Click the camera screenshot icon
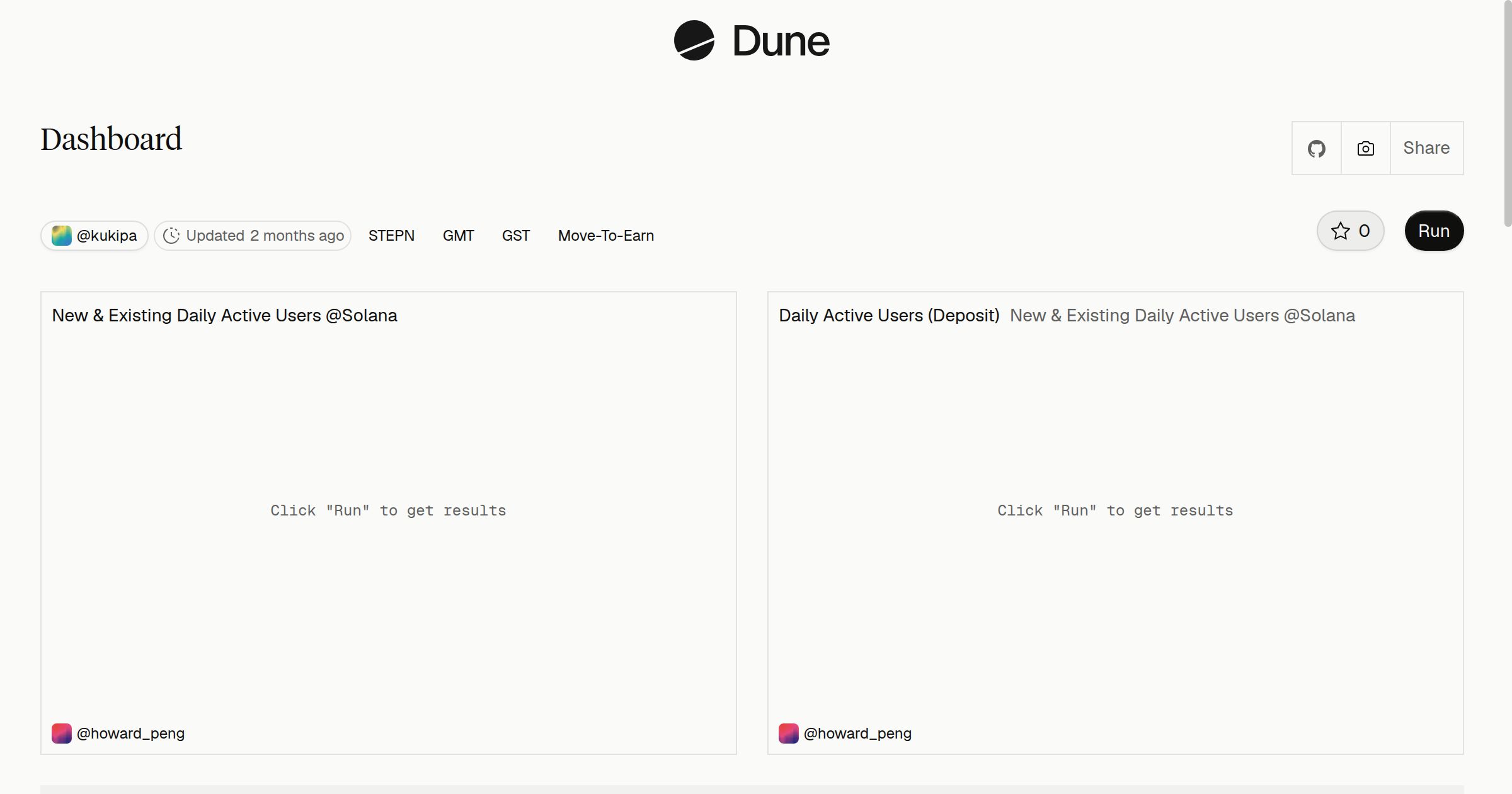 (1365, 148)
